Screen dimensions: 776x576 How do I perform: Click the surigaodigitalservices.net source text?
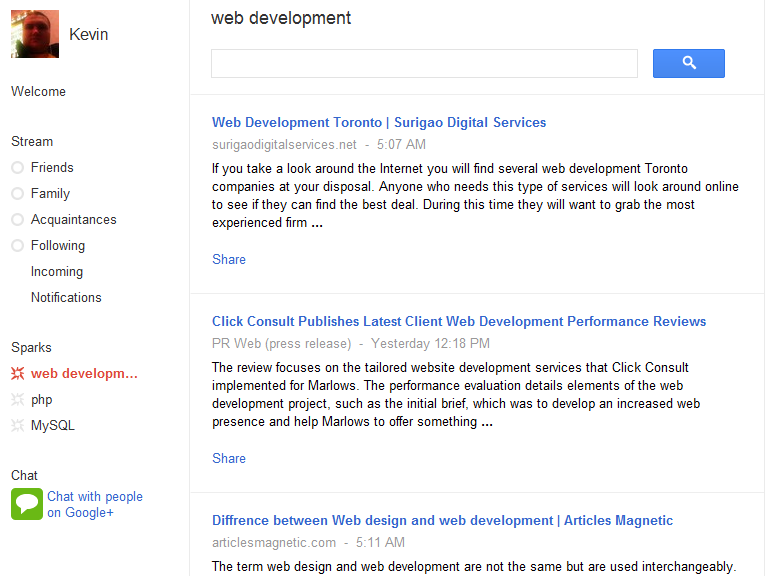click(x=284, y=144)
